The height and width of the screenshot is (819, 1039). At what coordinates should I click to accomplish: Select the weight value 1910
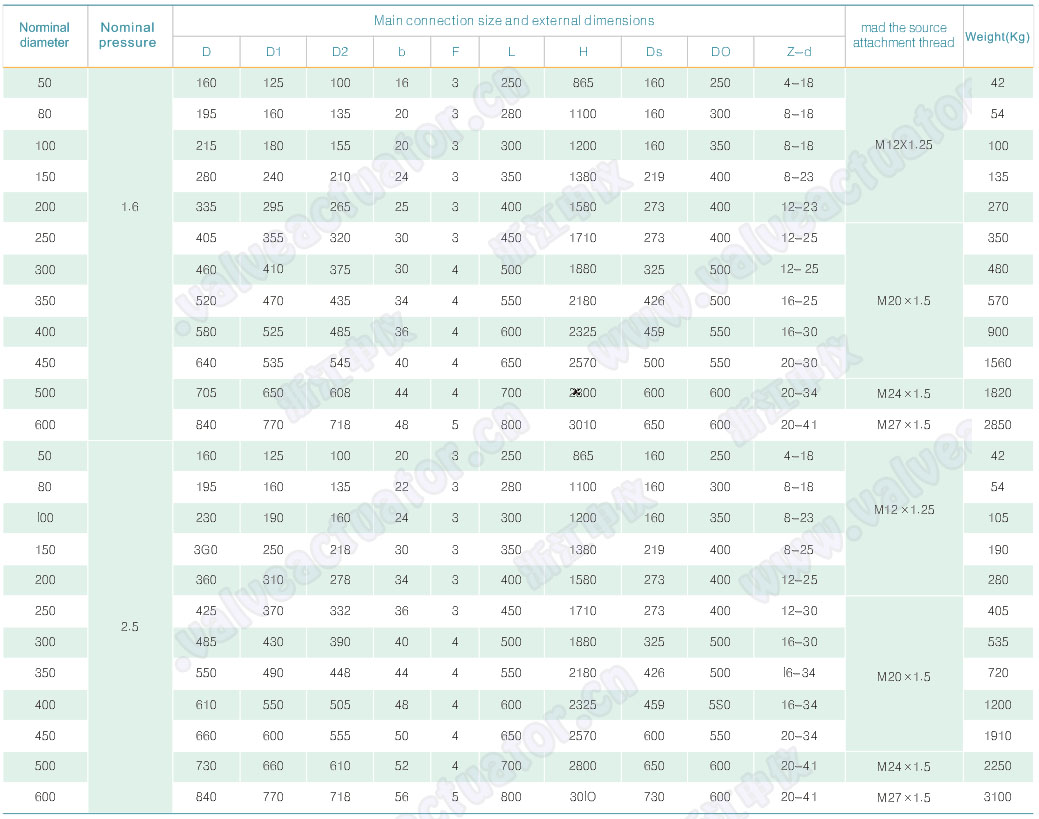[x=997, y=736]
